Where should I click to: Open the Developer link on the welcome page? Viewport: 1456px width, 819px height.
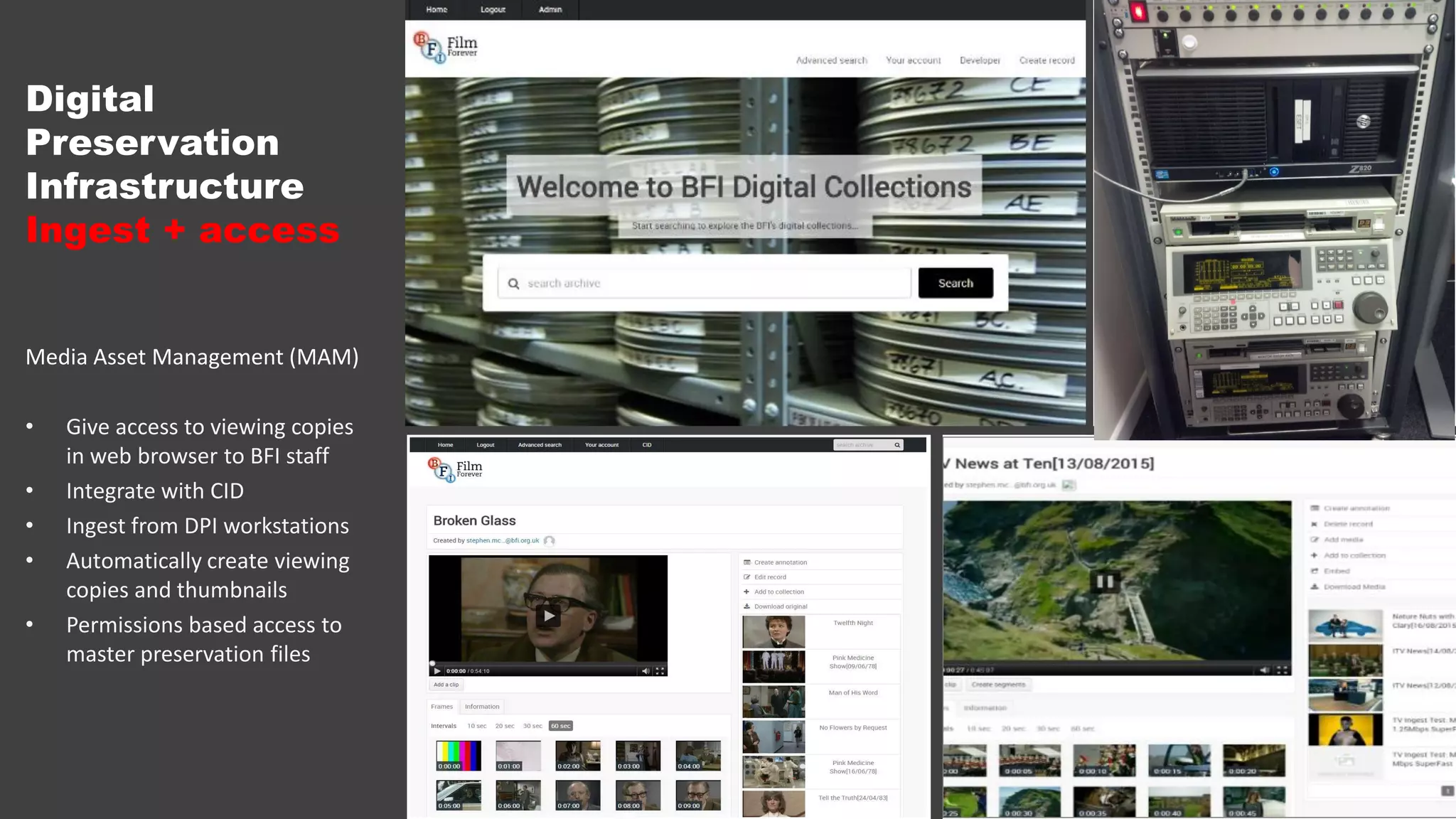980,60
